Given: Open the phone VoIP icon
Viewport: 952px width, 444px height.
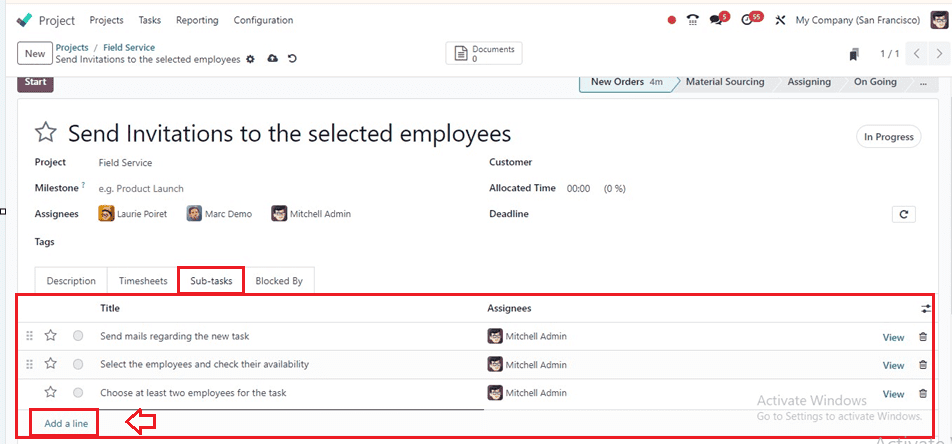Looking at the screenshot, I should [693, 19].
